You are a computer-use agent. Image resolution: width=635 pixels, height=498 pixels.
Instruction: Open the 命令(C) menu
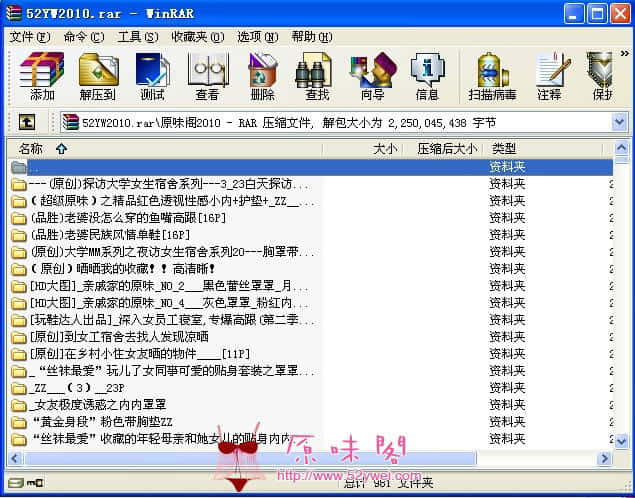coord(84,37)
